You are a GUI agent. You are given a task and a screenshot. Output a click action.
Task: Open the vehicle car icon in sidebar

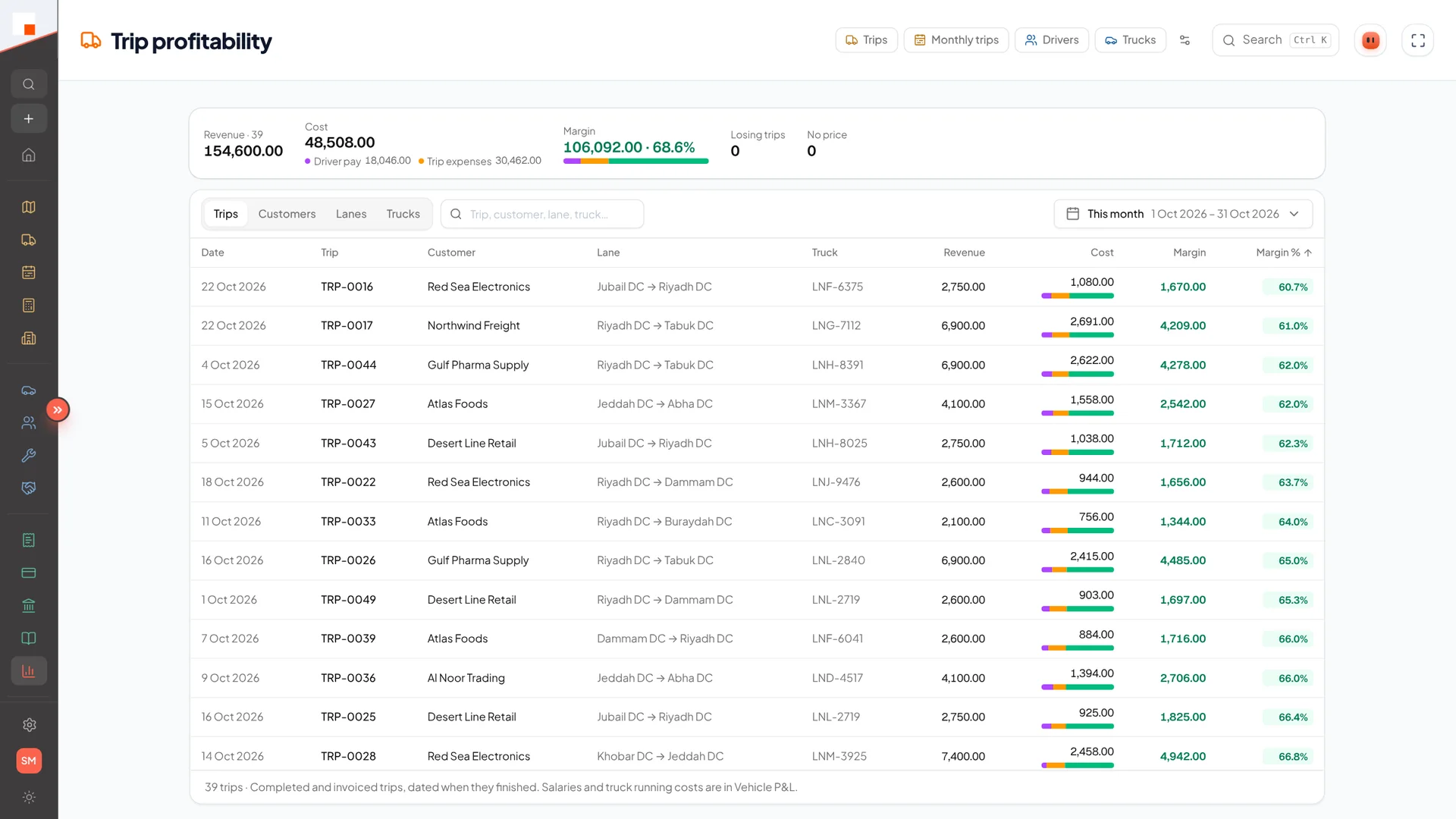point(29,391)
